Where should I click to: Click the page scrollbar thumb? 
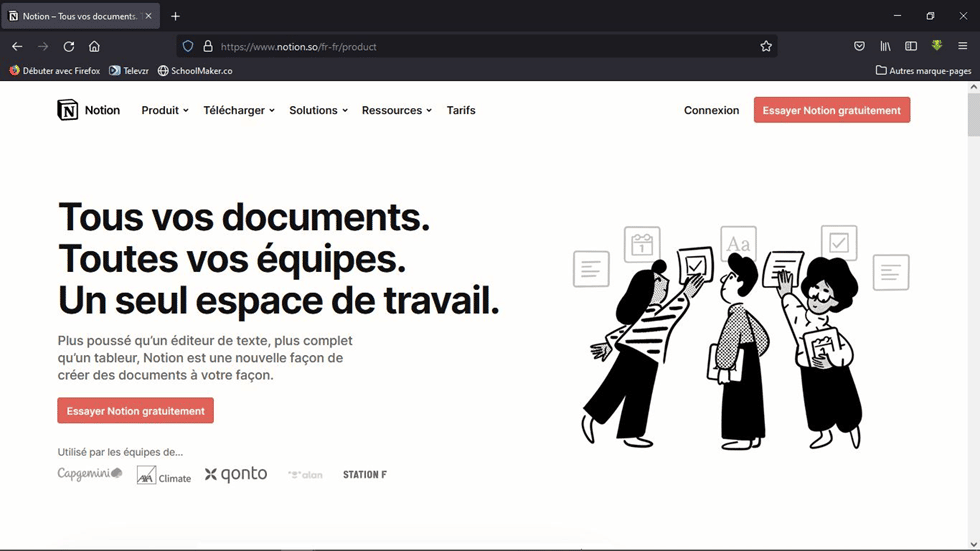tap(974, 114)
